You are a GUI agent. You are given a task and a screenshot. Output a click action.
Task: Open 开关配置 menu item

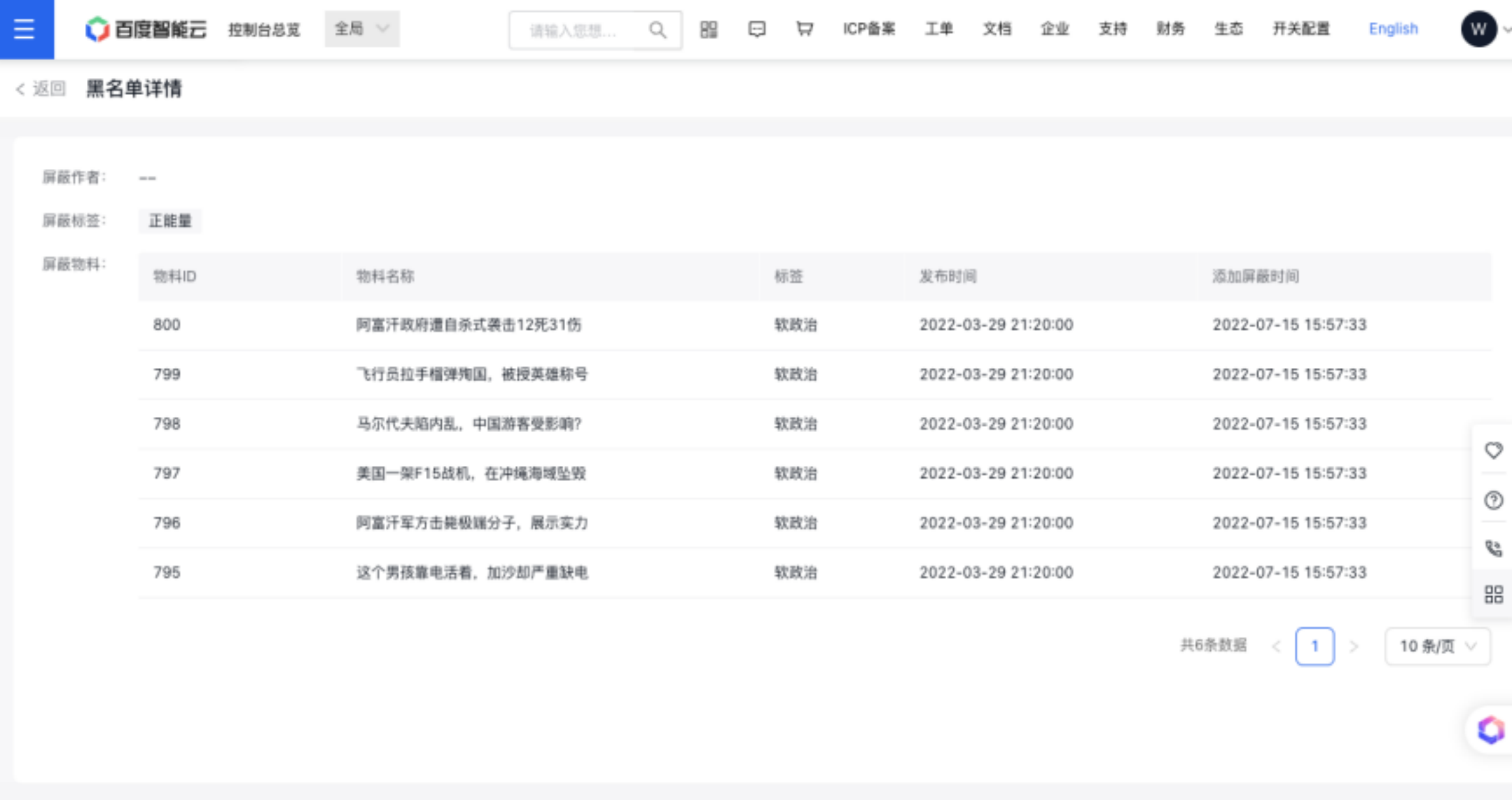[1301, 28]
